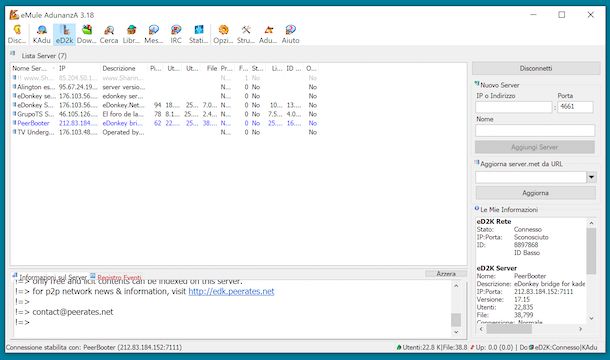Click the Disconnetti button in right panel

(536, 68)
